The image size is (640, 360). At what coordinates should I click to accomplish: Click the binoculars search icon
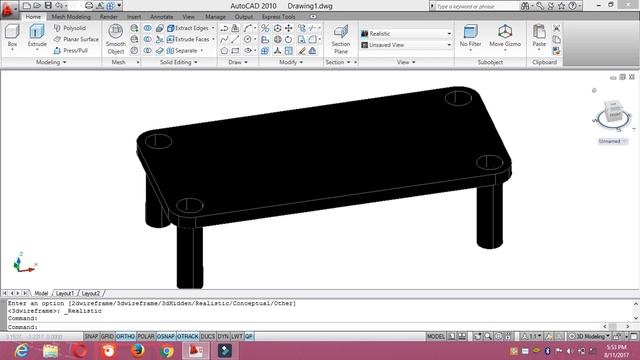[525, 6]
